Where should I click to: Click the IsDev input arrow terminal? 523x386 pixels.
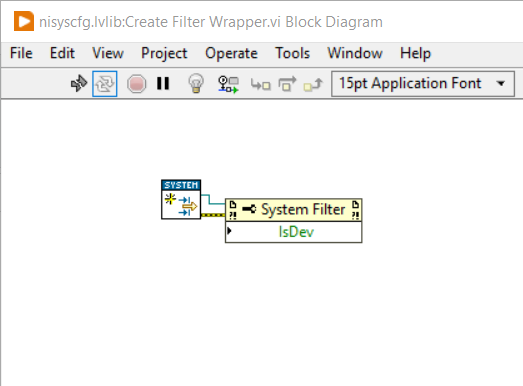(229, 230)
